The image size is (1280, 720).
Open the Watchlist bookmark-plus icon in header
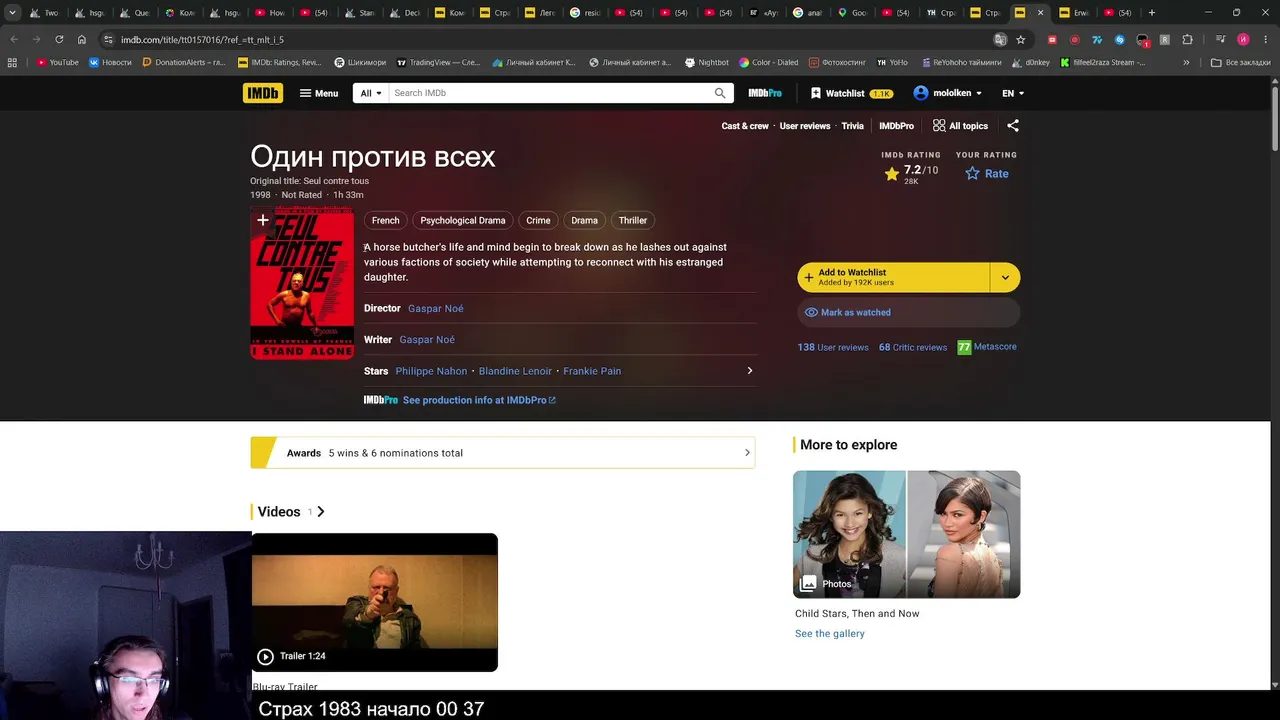(x=816, y=93)
